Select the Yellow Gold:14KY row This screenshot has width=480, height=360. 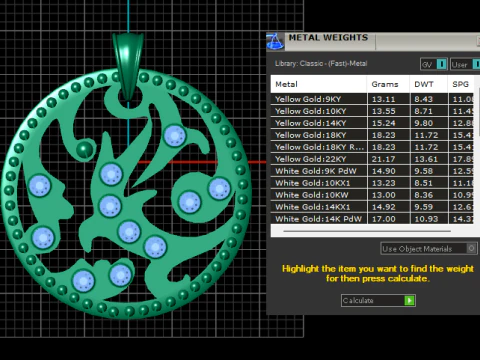(372, 123)
